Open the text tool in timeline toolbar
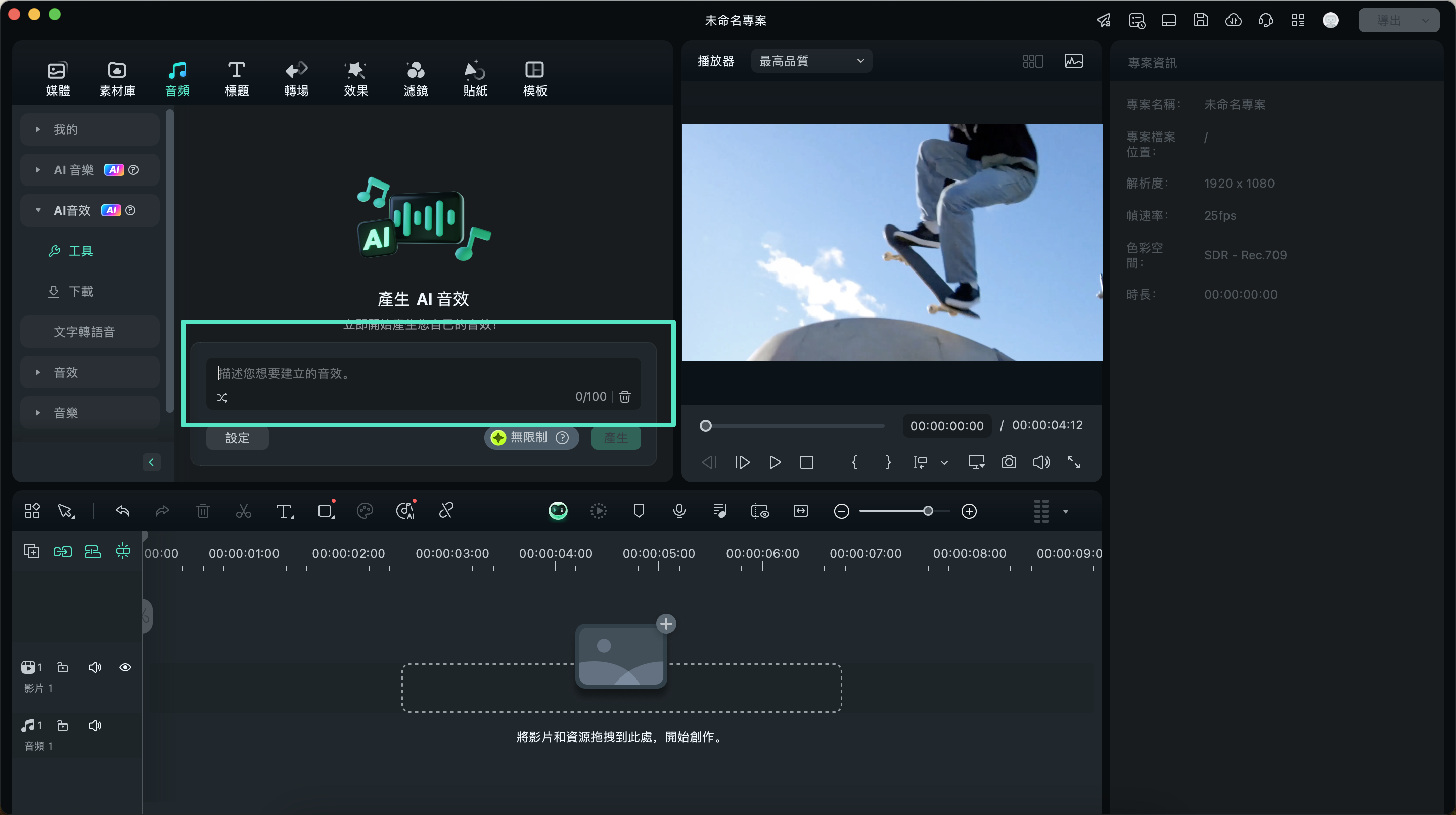Viewport: 1456px width, 815px height. [285, 511]
